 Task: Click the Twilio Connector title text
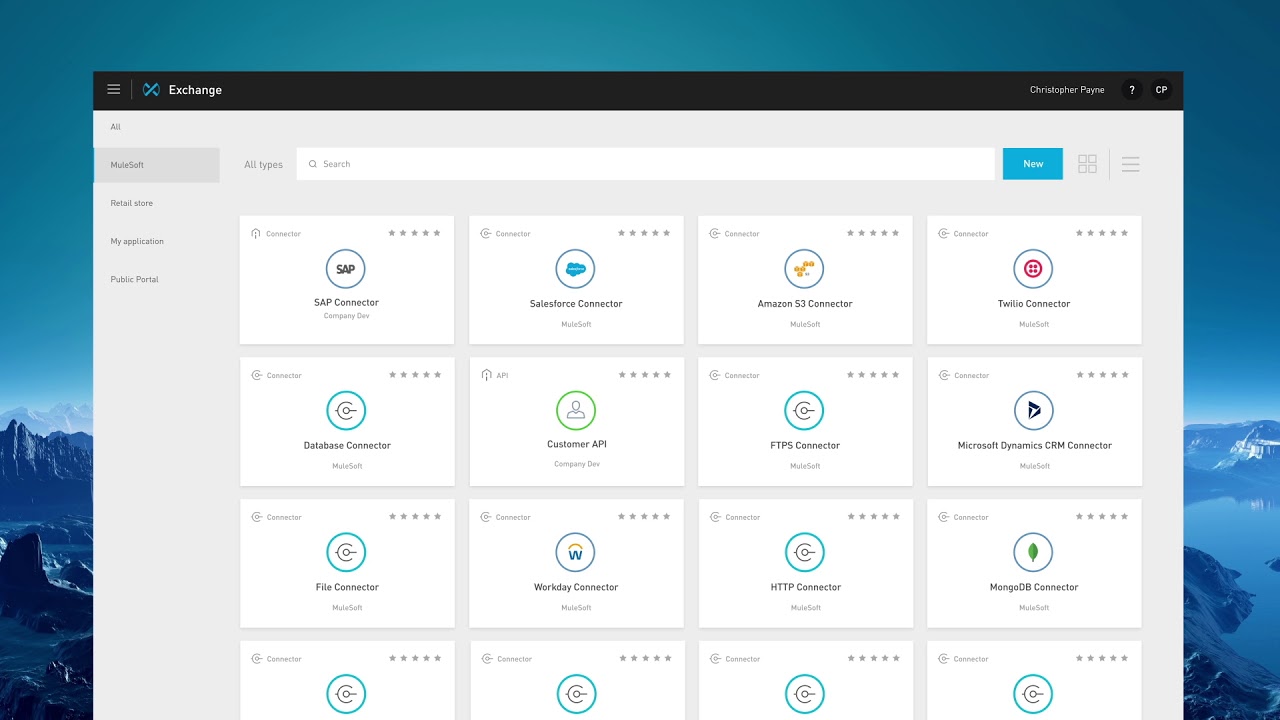(x=1034, y=304)
